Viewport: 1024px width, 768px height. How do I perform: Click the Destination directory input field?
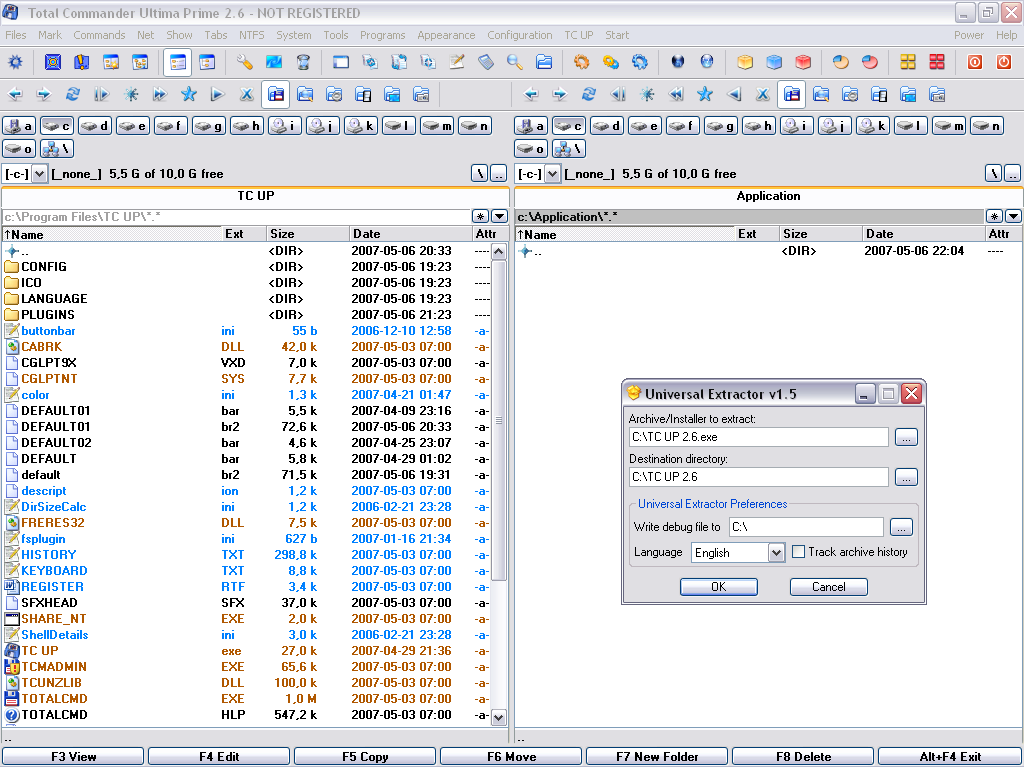(x=759, y=477)
